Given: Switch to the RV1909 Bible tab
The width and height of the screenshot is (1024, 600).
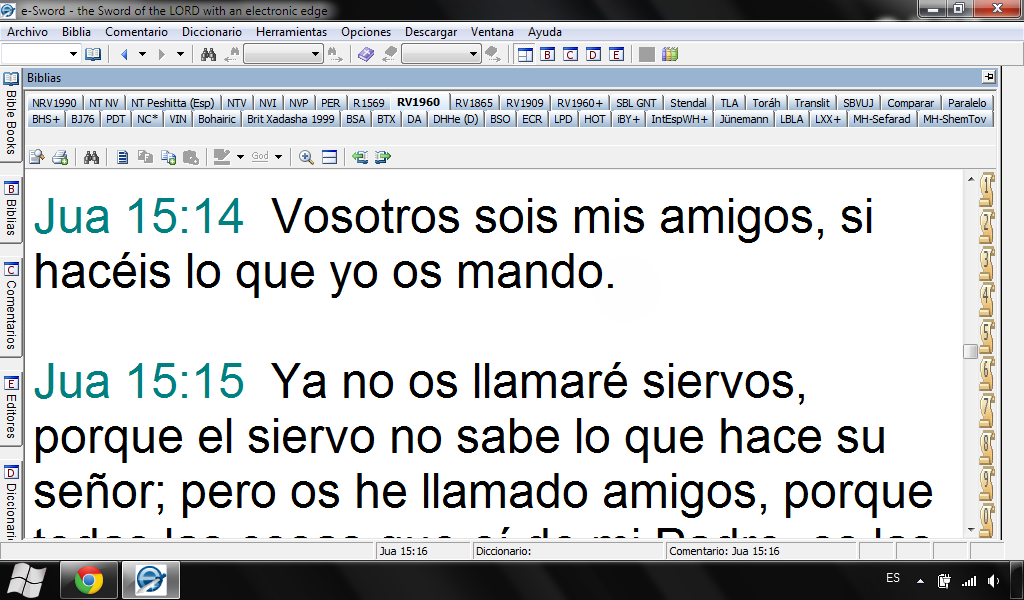Looking at the screenshot, I should click(524, 103).
